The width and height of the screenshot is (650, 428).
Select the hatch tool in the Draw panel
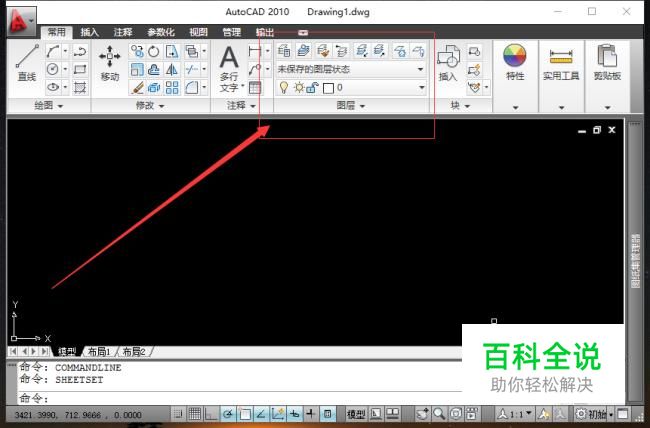[x=80, y=87]
